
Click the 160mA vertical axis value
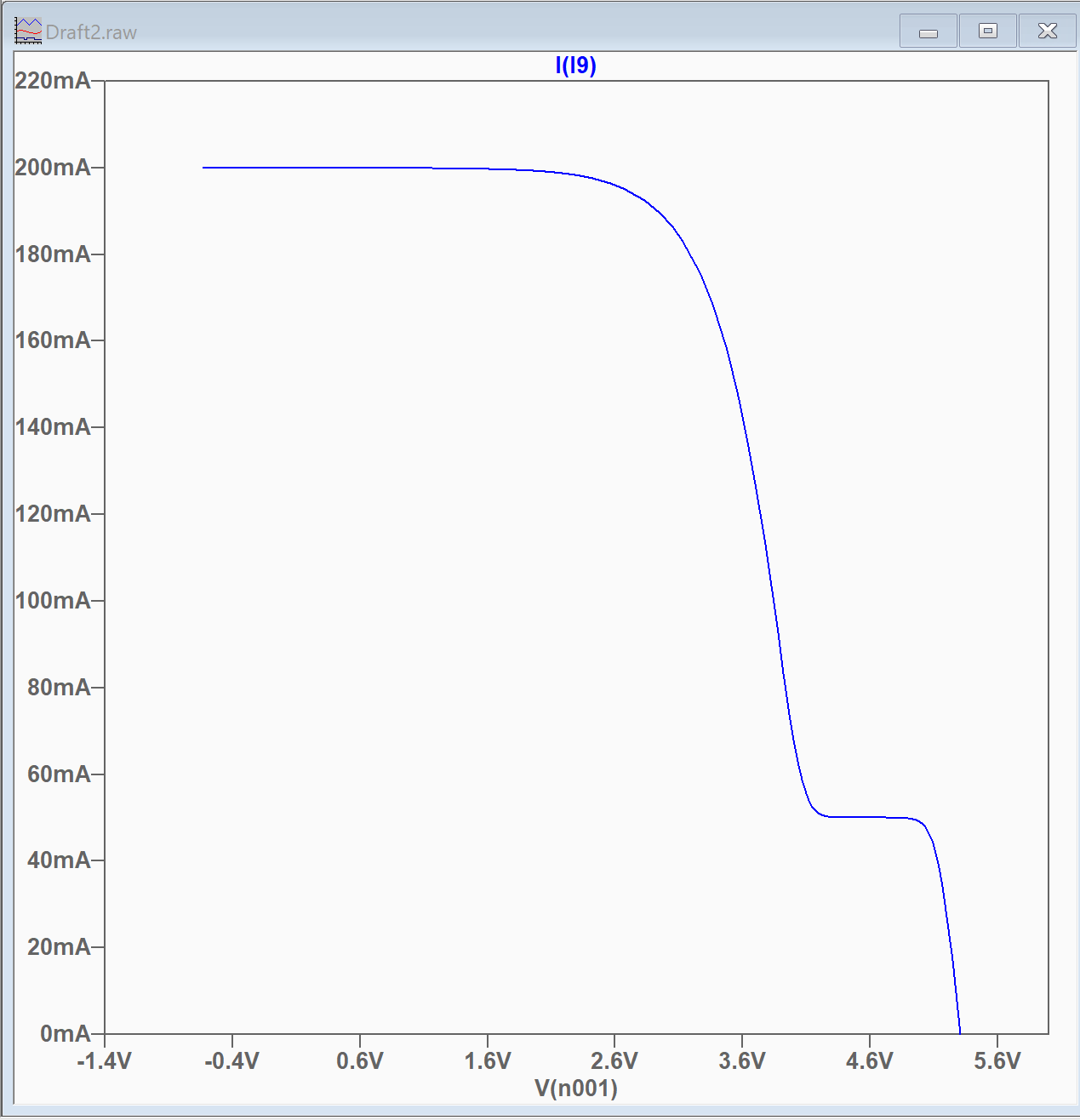coord(53,340)
